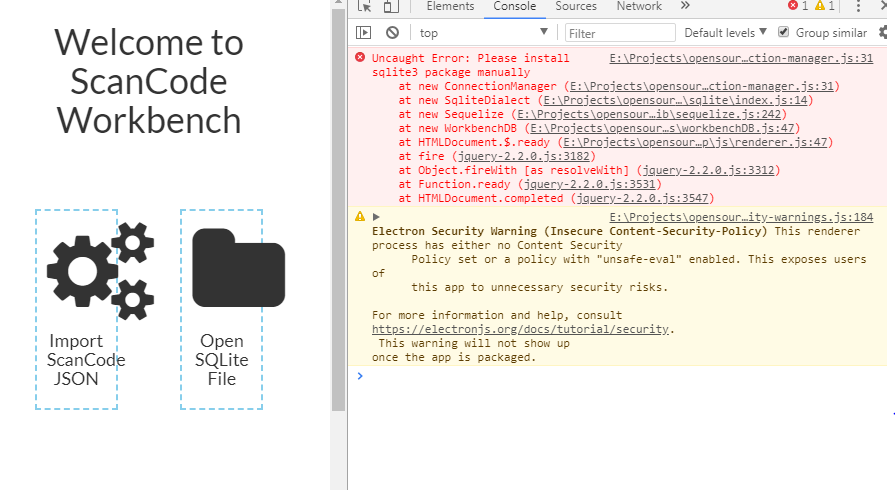Open the DevTools three-dot customize menu
895x490 pixels.
(858, 6)
